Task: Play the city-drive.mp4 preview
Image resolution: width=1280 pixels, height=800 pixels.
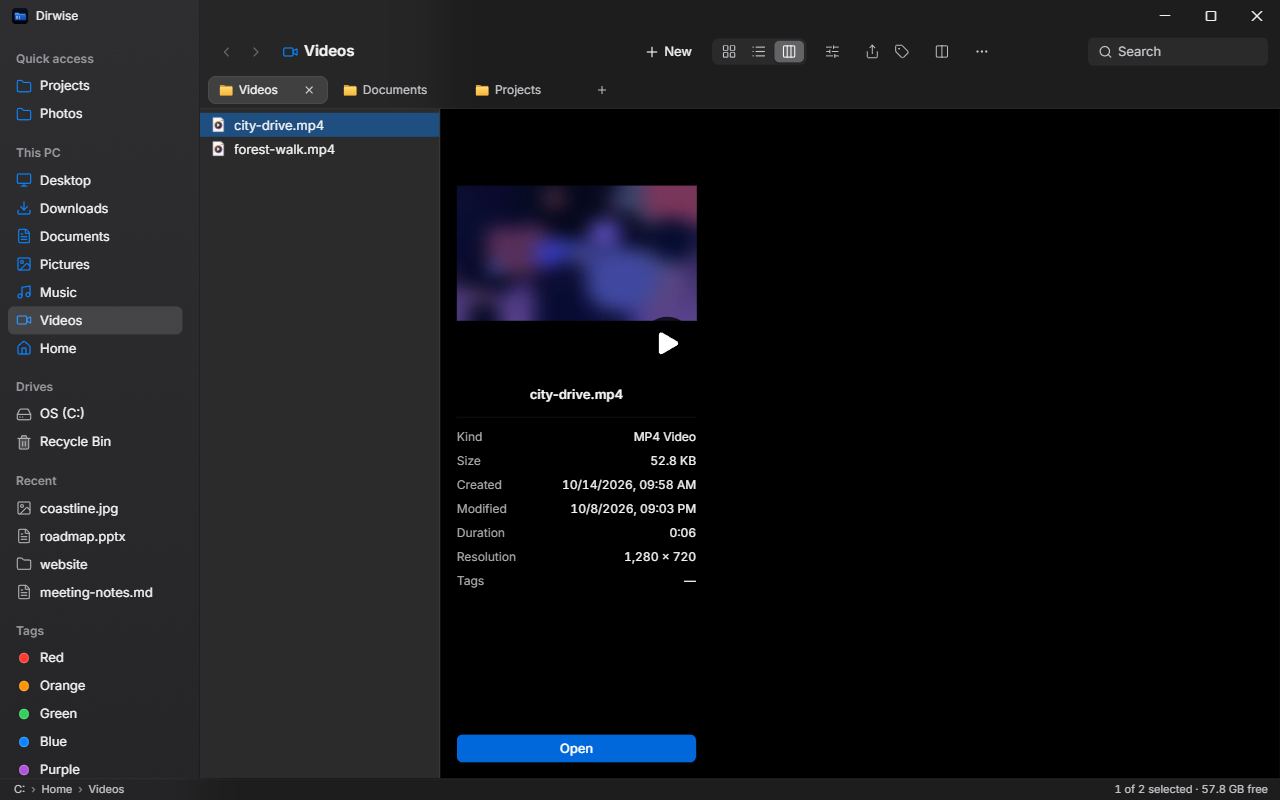Action: click(667, 343)
